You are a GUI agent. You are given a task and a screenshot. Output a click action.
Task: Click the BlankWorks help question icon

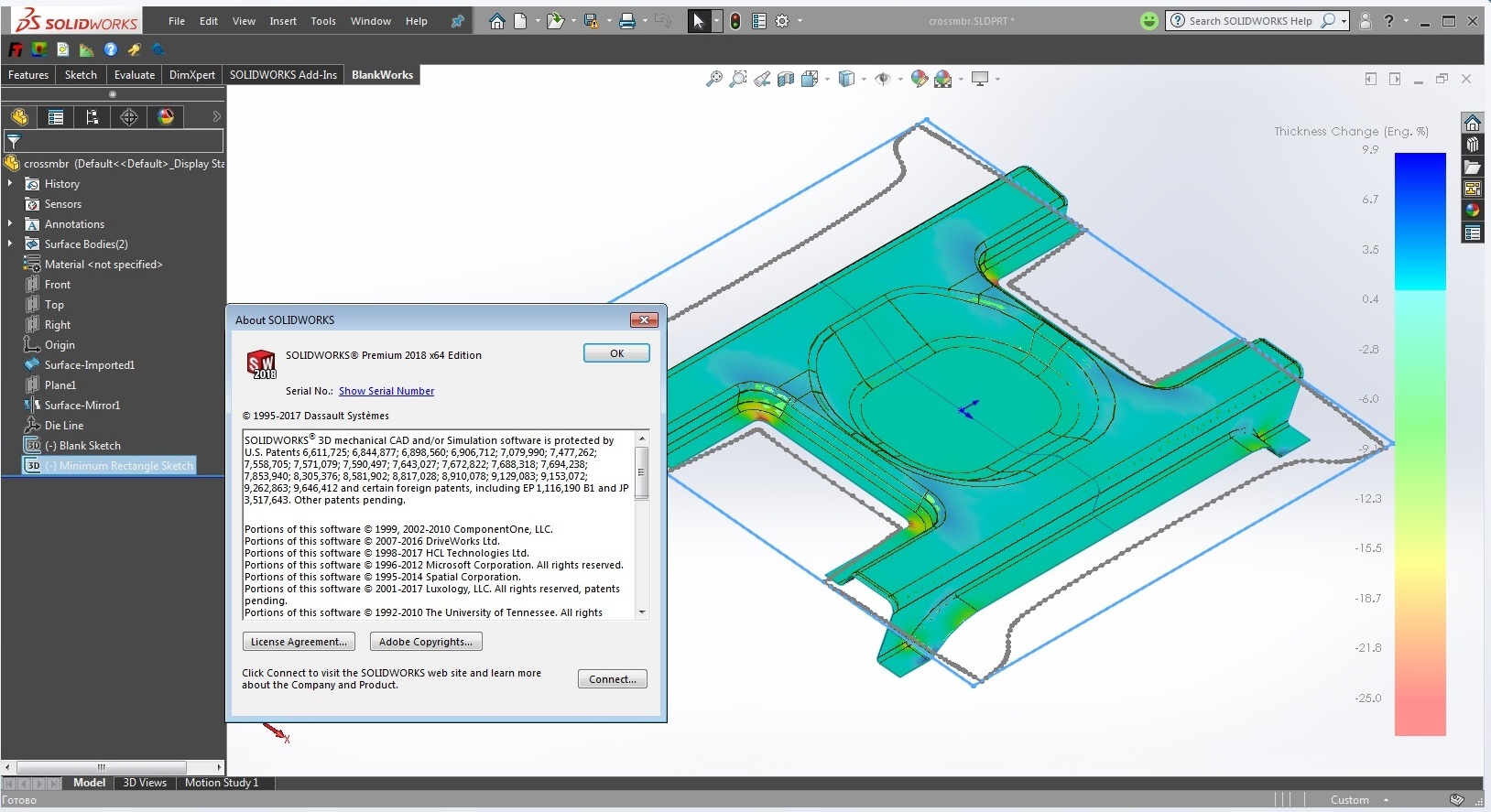(x=111, y=49)
